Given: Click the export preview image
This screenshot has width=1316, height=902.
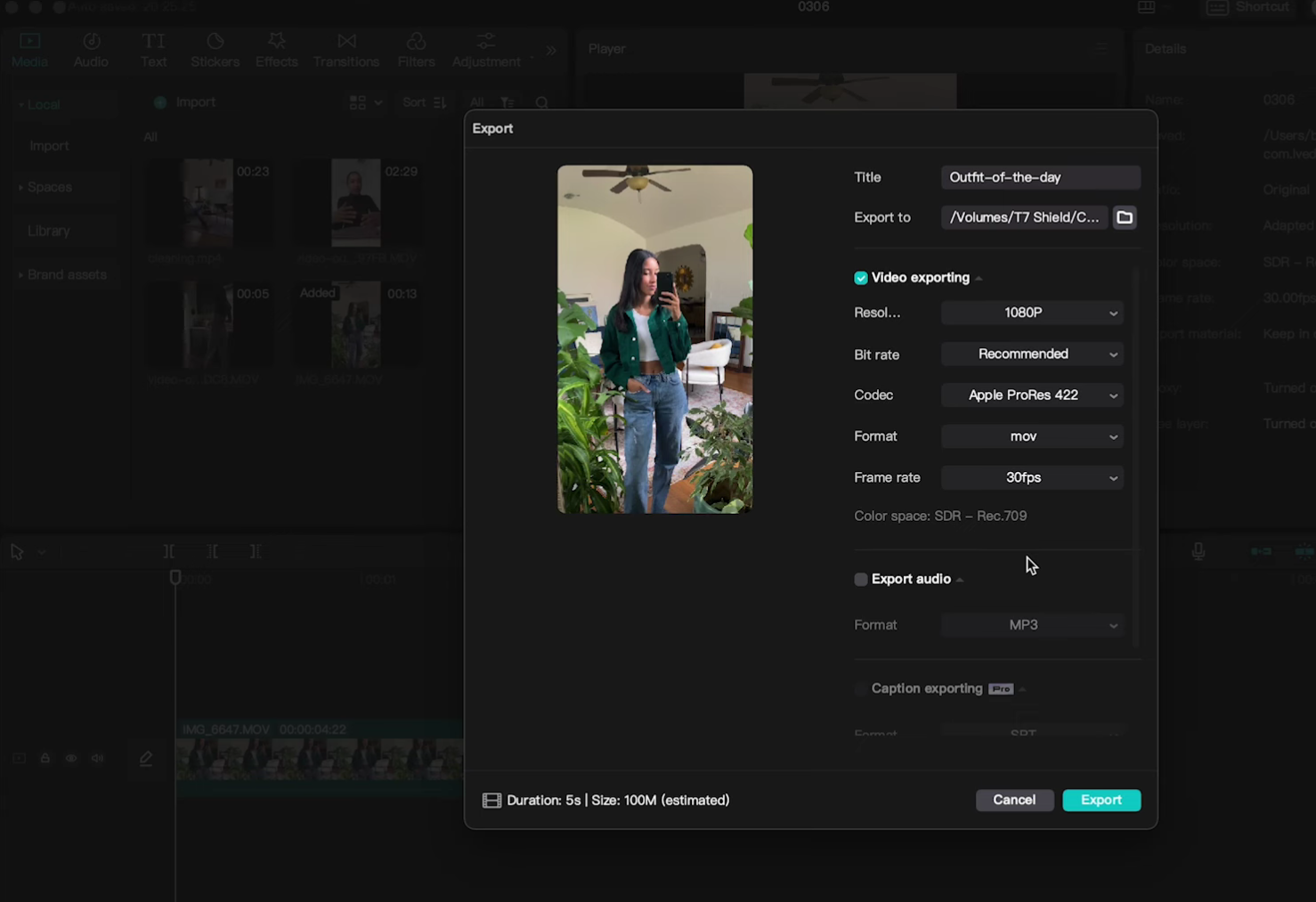Looking at the screenshot, I should point(654,339).
